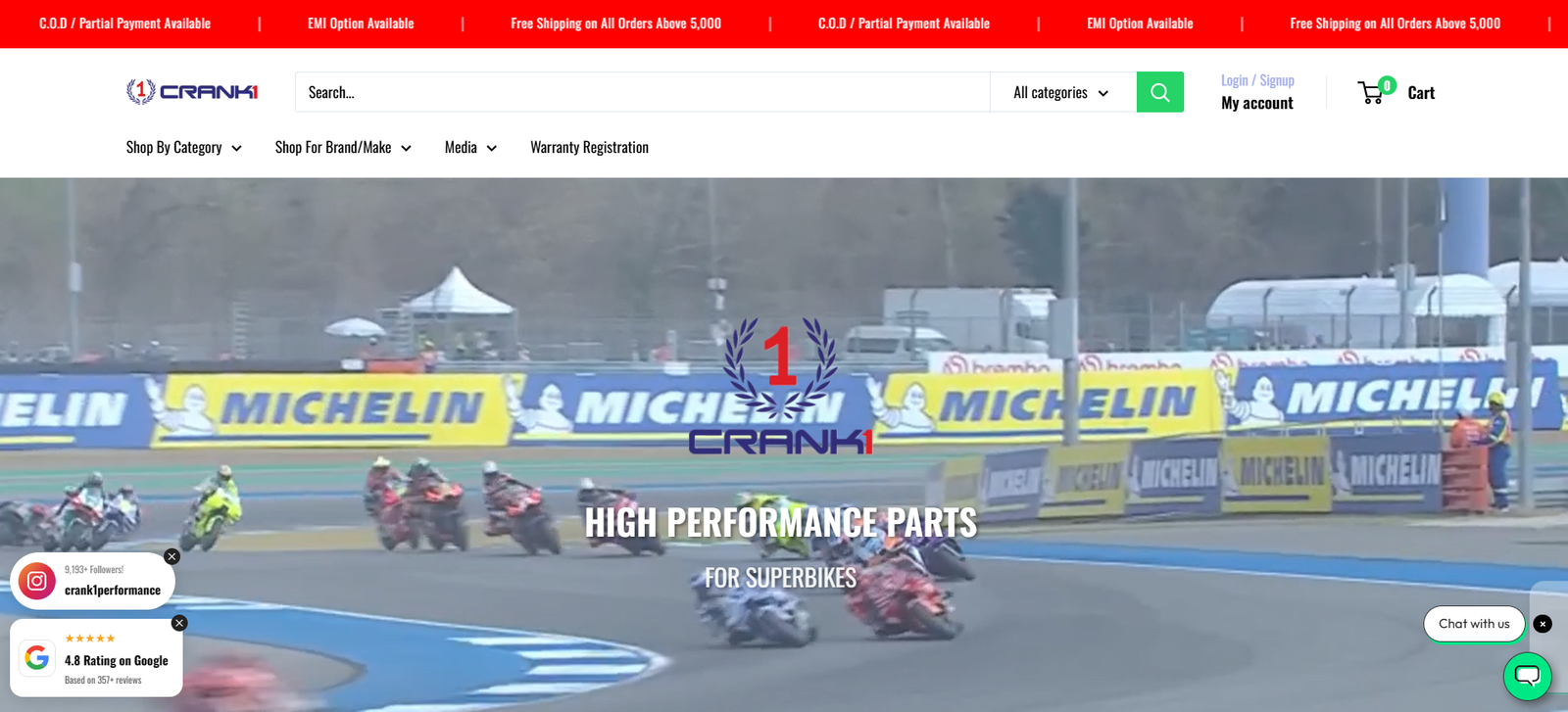Click the HIGH PERFORMANCE PARTS hero heading
The height and width of the screenshot is (712, 1568).
781,523
